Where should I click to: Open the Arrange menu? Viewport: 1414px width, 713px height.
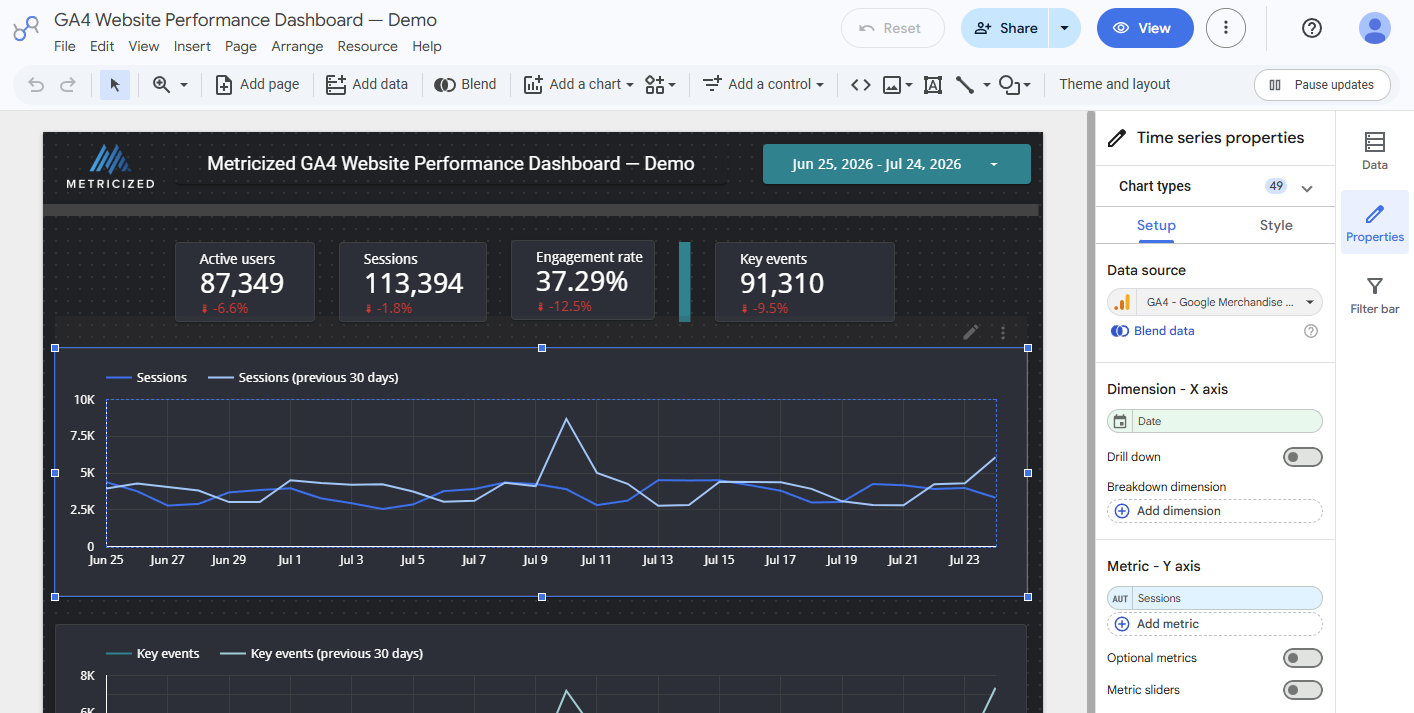(297, 46)
